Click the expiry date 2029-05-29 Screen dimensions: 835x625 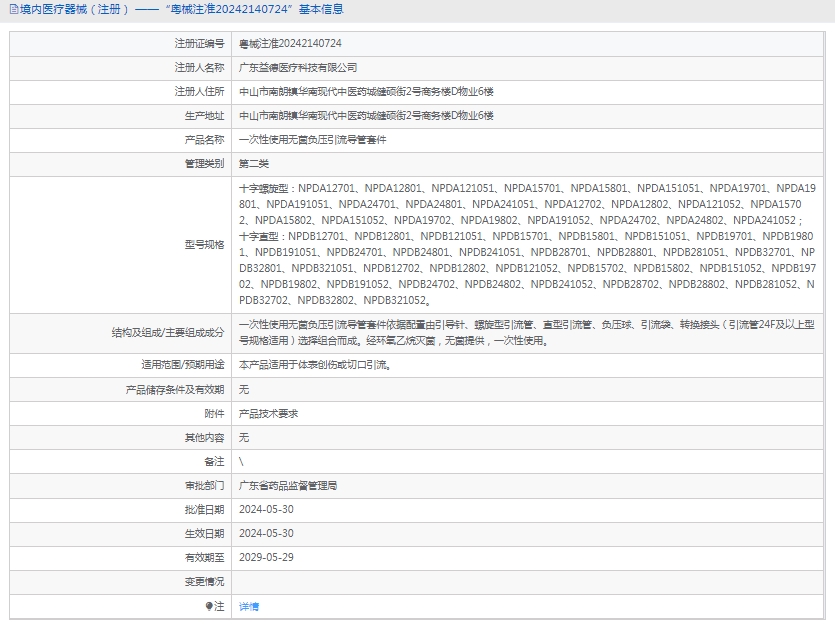(x=266, y=557)
